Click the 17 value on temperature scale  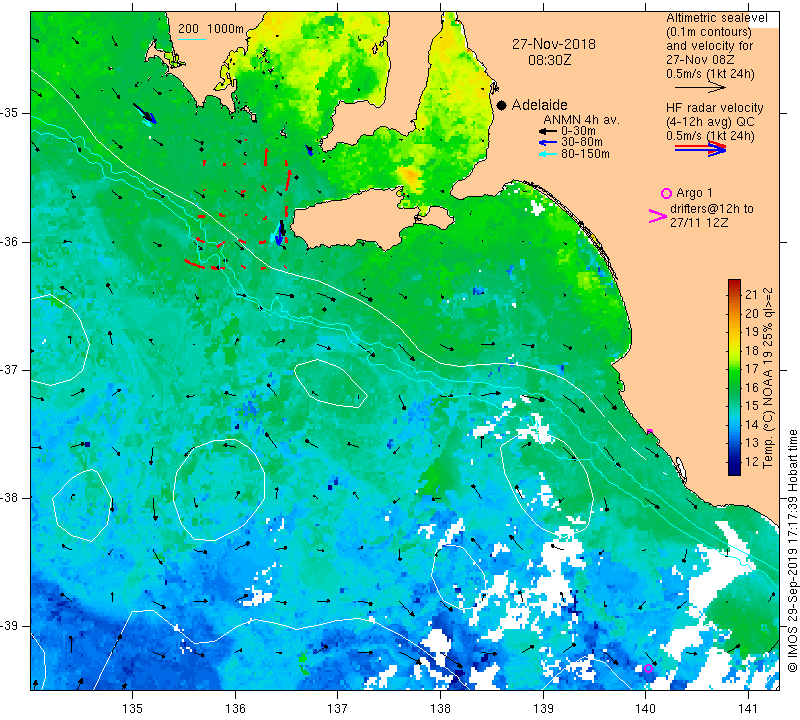(x=752, y=368)
